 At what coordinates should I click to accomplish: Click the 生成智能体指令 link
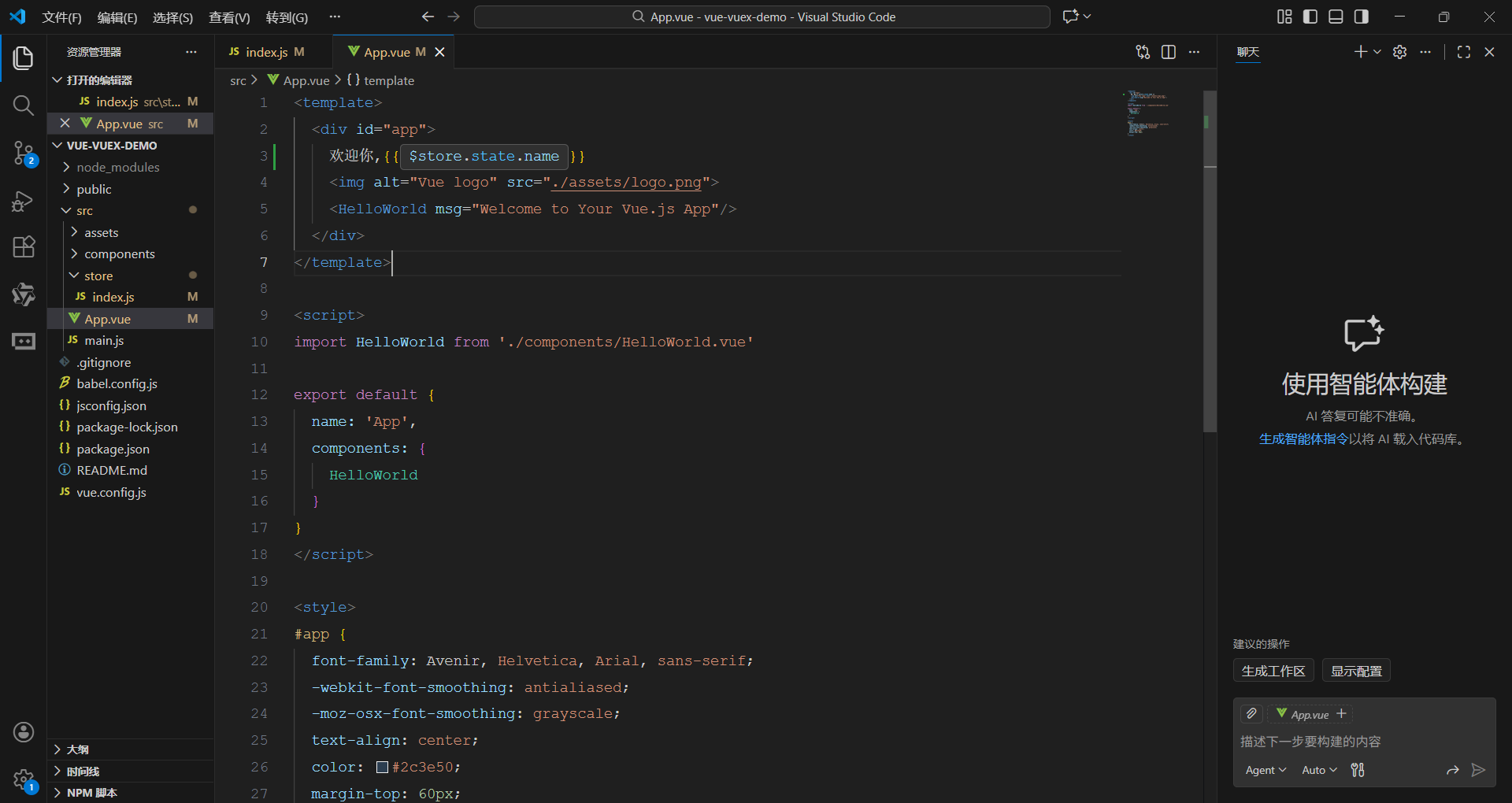coord(1304,439)
